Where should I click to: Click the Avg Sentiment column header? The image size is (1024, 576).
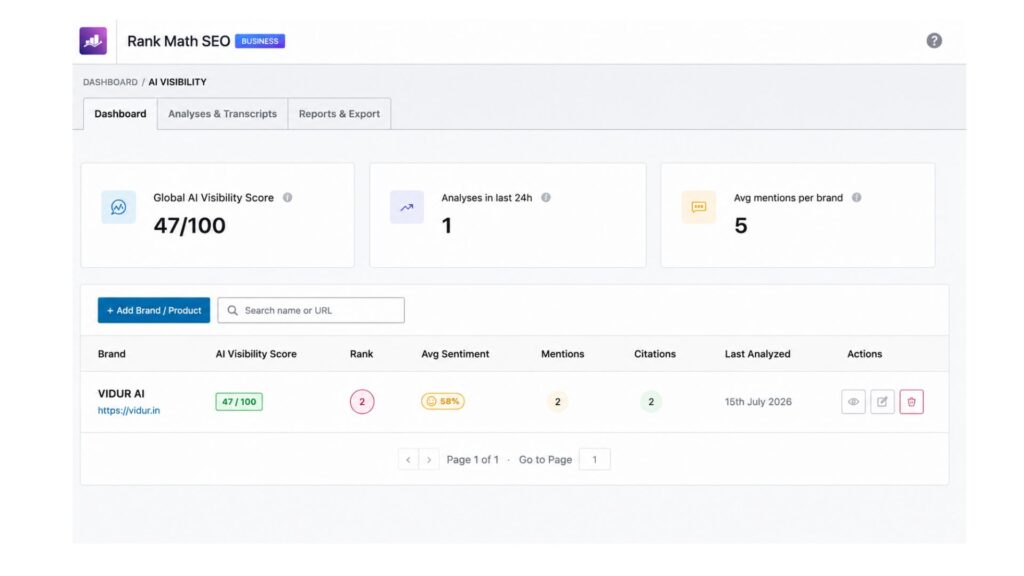click(455, 354)
